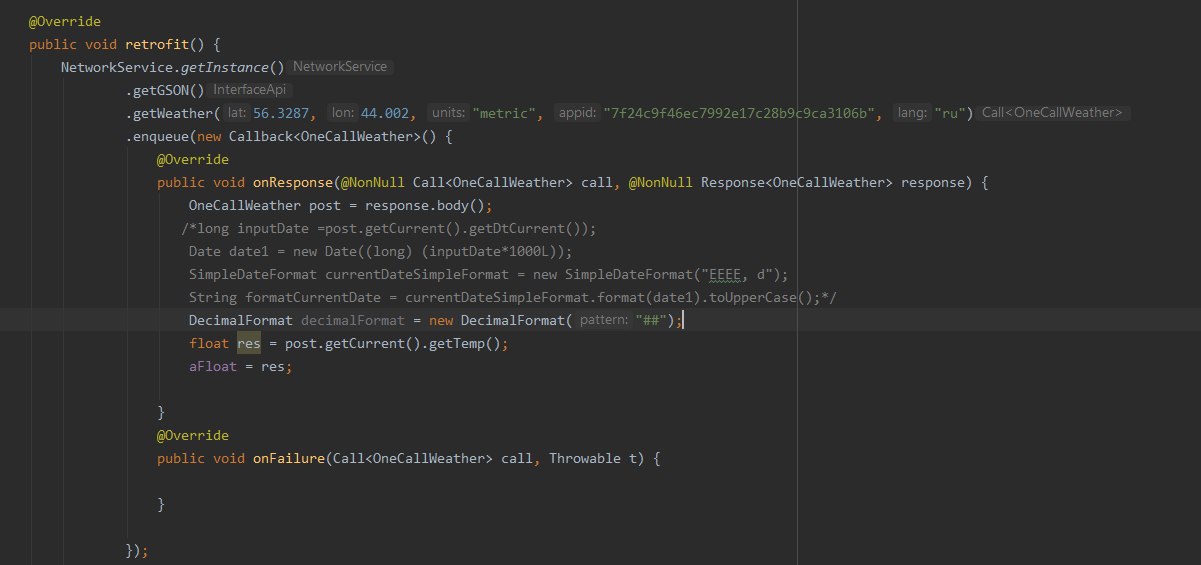This screenshot has height=565, width=1201.
Task: Click the Call<OneCallWeather> inlay hint after getWeather
Action: click(x=1053, y=113)
